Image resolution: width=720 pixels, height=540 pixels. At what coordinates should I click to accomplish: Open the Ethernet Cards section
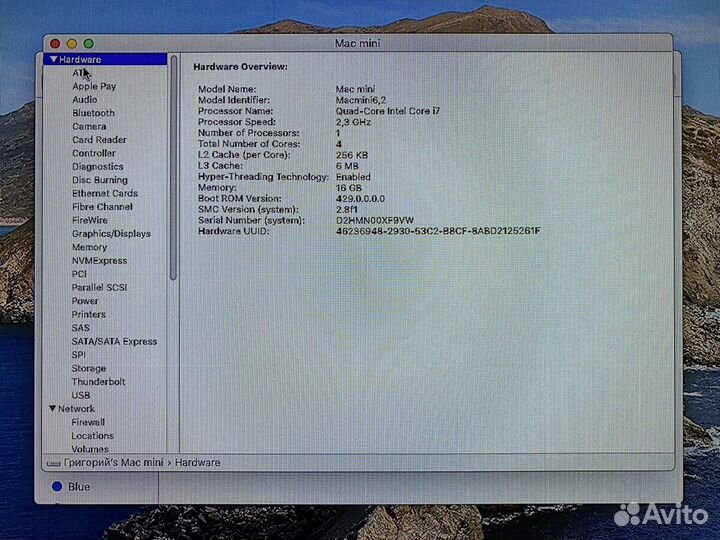tap(105, 193)
